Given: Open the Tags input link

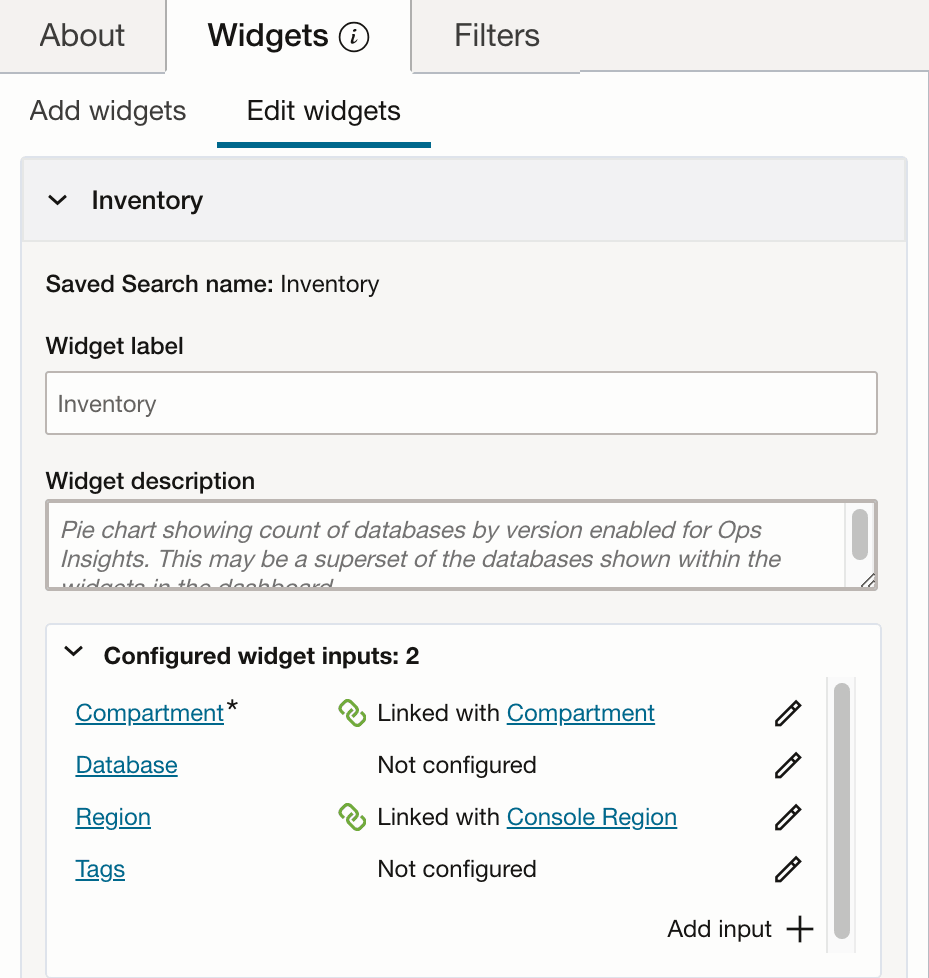Looking at the screenshot, I should click(x=100, y=869).
